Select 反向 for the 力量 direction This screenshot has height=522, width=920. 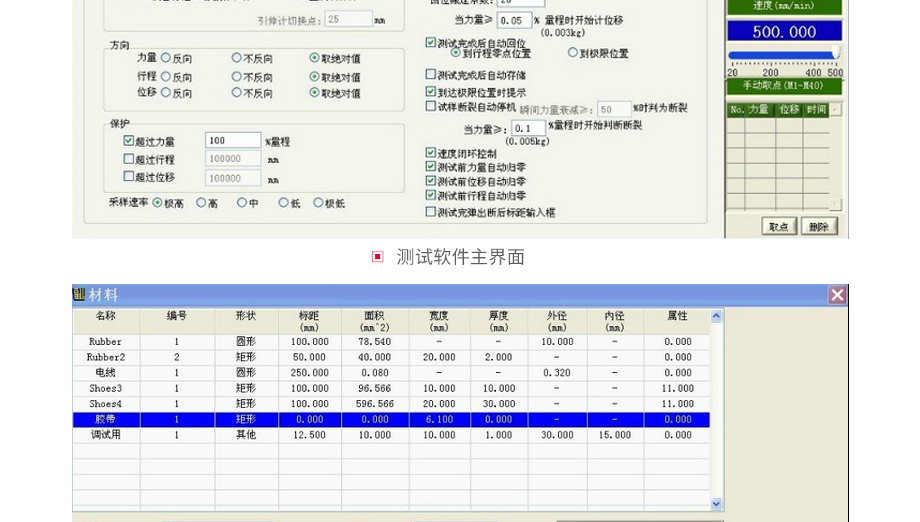(166, 59)
